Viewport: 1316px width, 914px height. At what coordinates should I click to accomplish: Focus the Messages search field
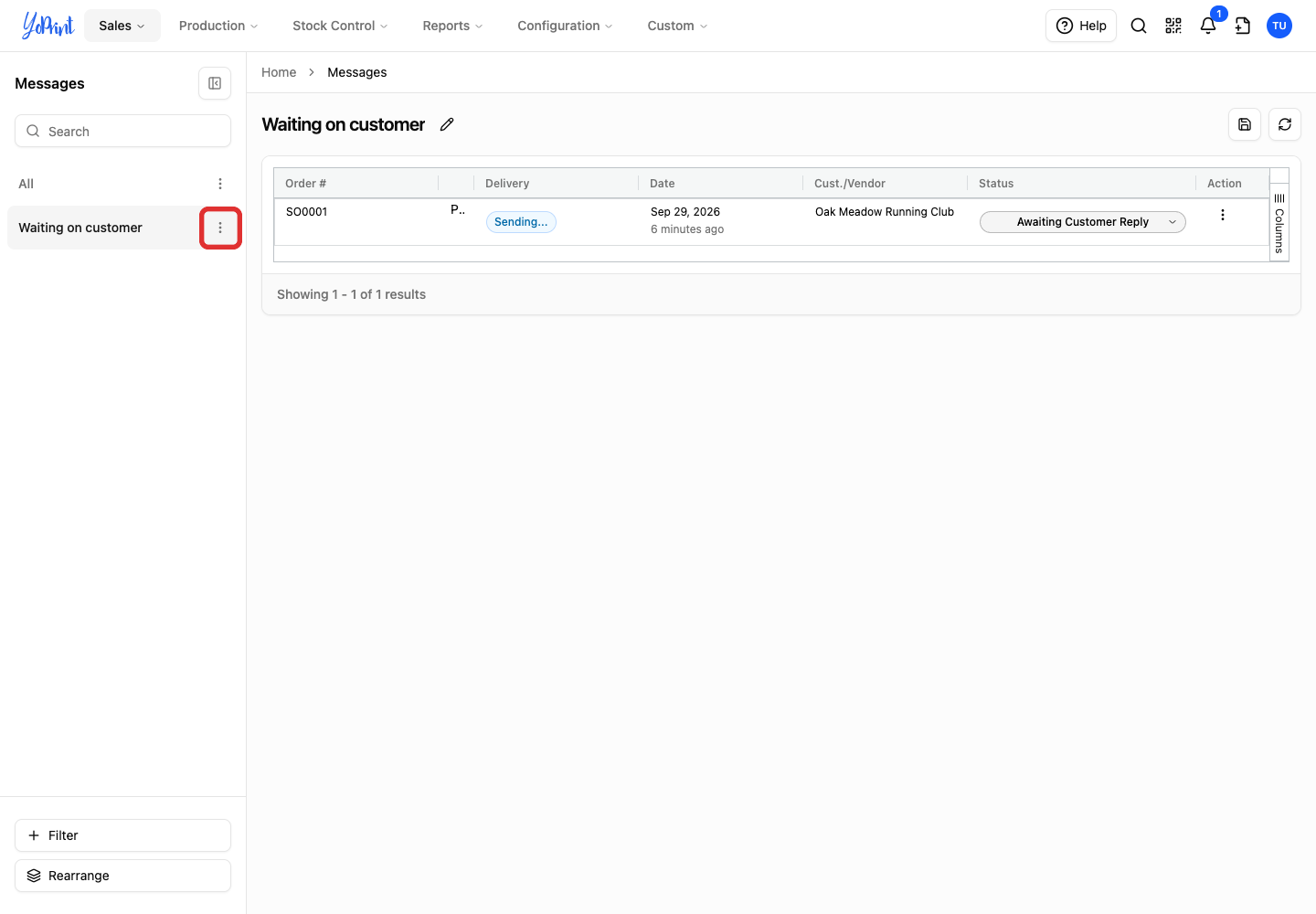122,131
